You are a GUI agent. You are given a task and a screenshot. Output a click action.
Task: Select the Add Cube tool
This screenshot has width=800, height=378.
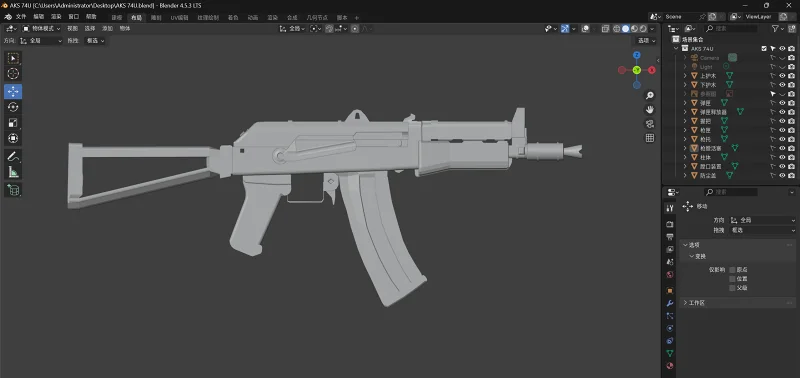click(13, 190)
